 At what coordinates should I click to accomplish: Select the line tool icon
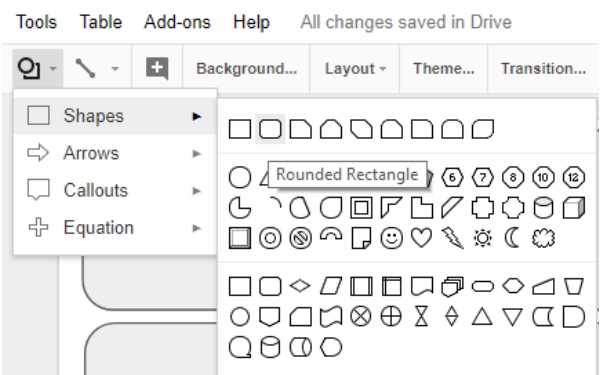[85, 68]
